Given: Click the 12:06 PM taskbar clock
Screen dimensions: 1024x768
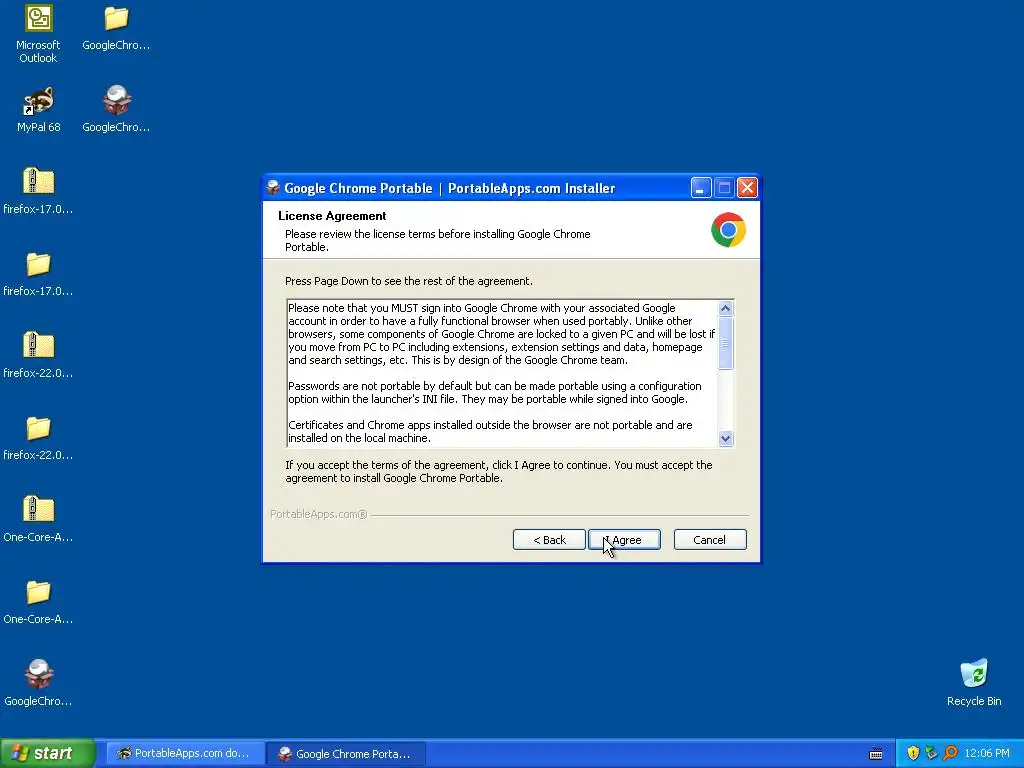Looking at the screenshot, I should pos(987,753).
